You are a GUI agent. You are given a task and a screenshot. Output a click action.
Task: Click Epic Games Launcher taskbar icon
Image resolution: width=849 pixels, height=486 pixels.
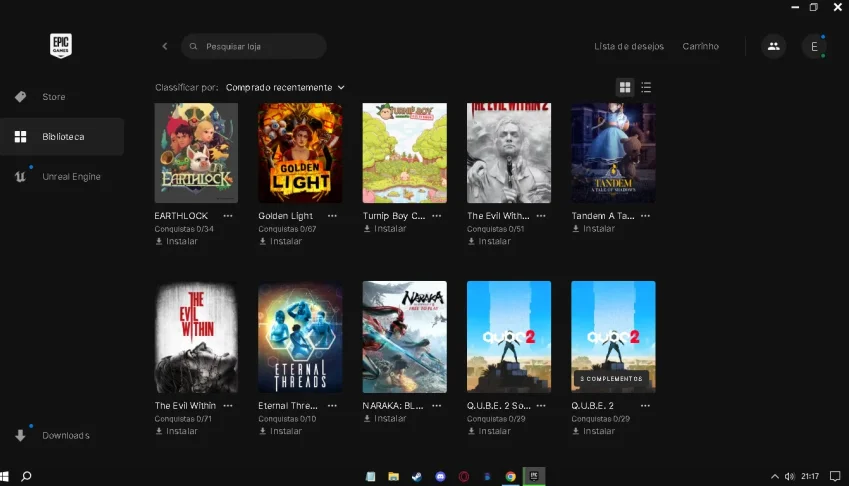point(534,476)
